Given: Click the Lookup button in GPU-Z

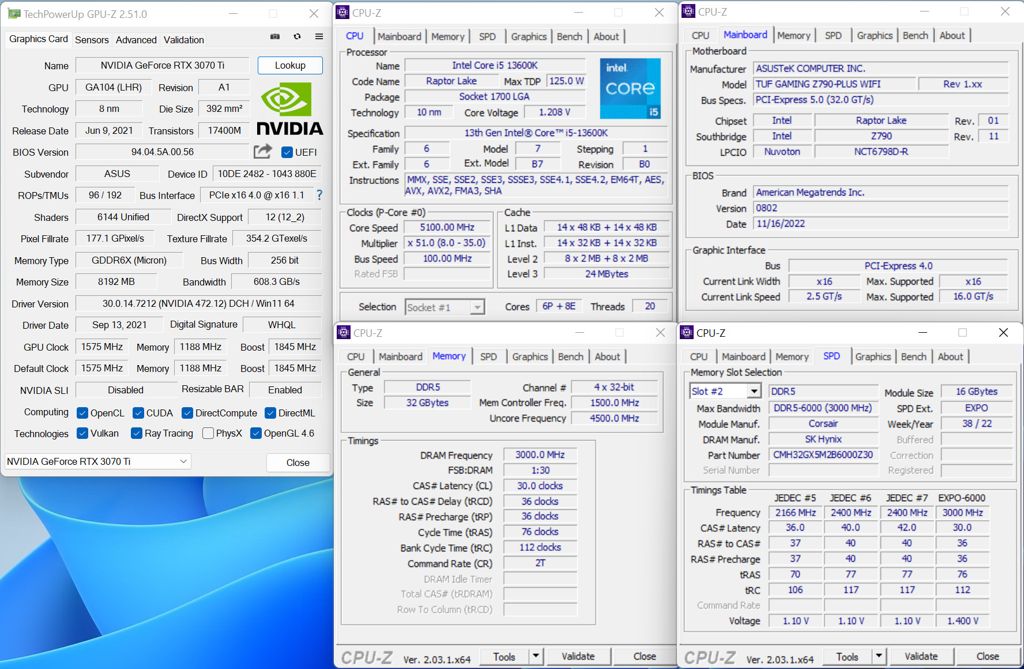Looking at the screenshot, I should 290,65.
